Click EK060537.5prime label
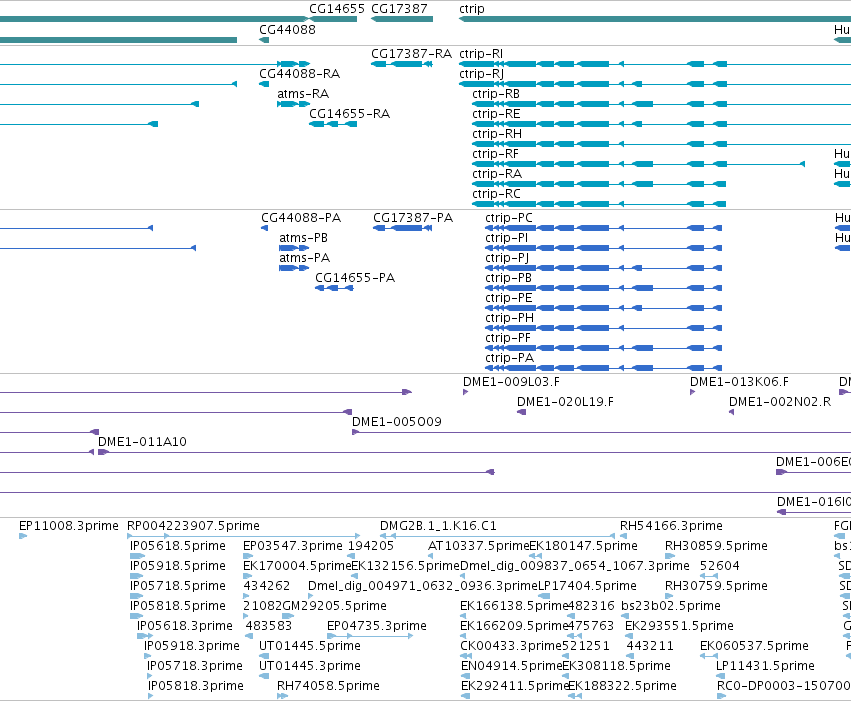 click(x=754, y=647)
